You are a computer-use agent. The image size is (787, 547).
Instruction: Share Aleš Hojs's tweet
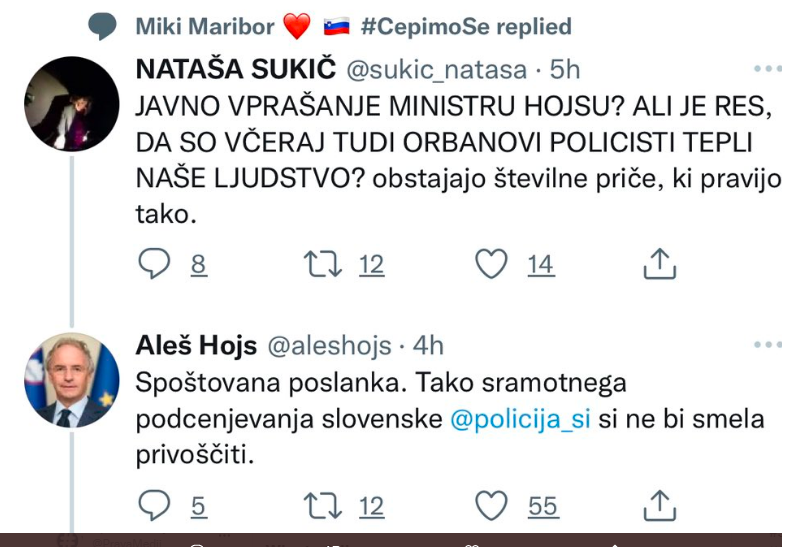[659, 506]
